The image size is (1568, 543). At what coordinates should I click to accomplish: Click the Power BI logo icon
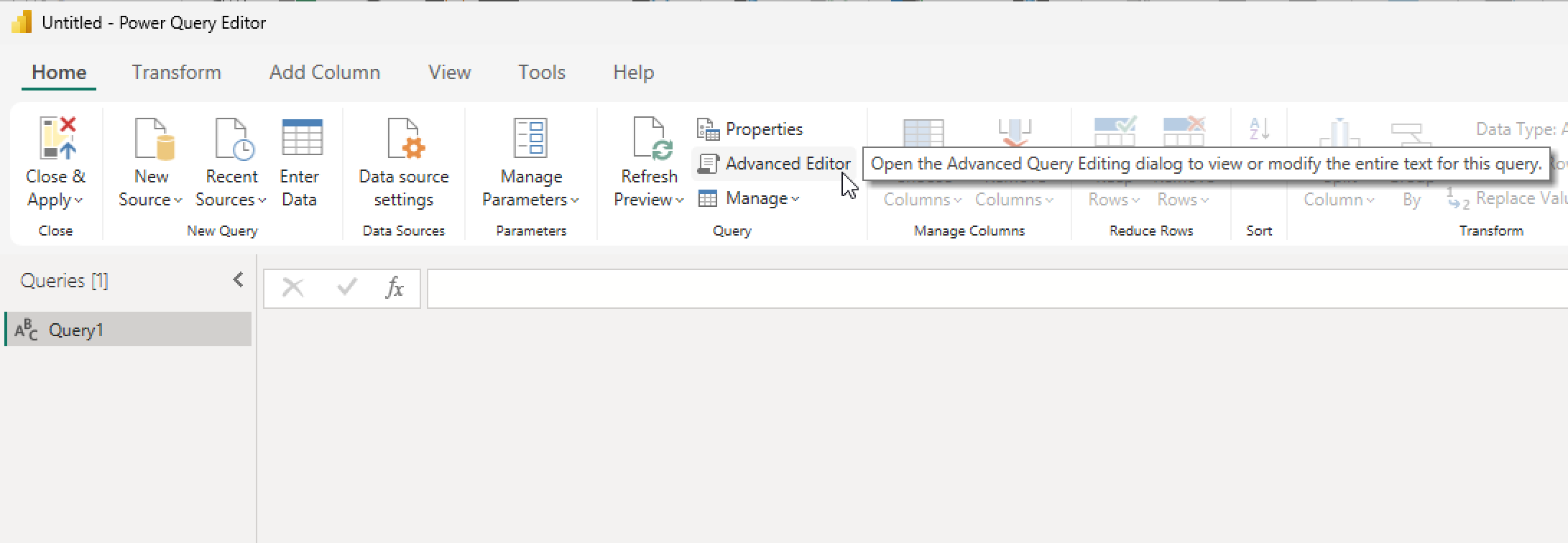click(22, 23)
